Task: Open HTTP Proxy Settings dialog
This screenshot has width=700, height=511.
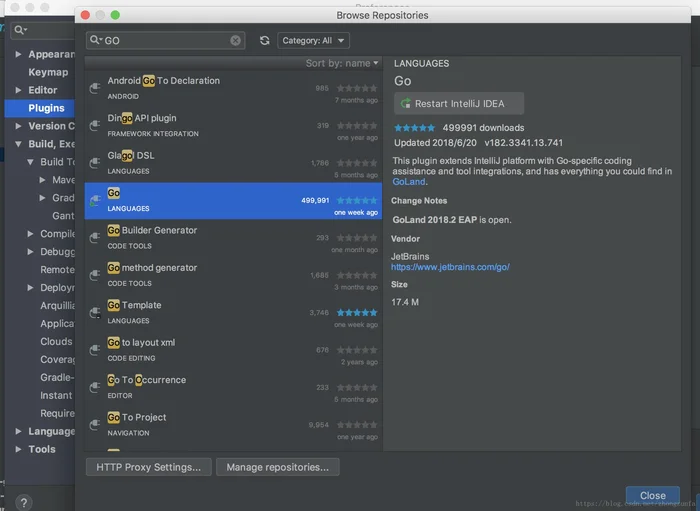Action: tap(149, 467)
